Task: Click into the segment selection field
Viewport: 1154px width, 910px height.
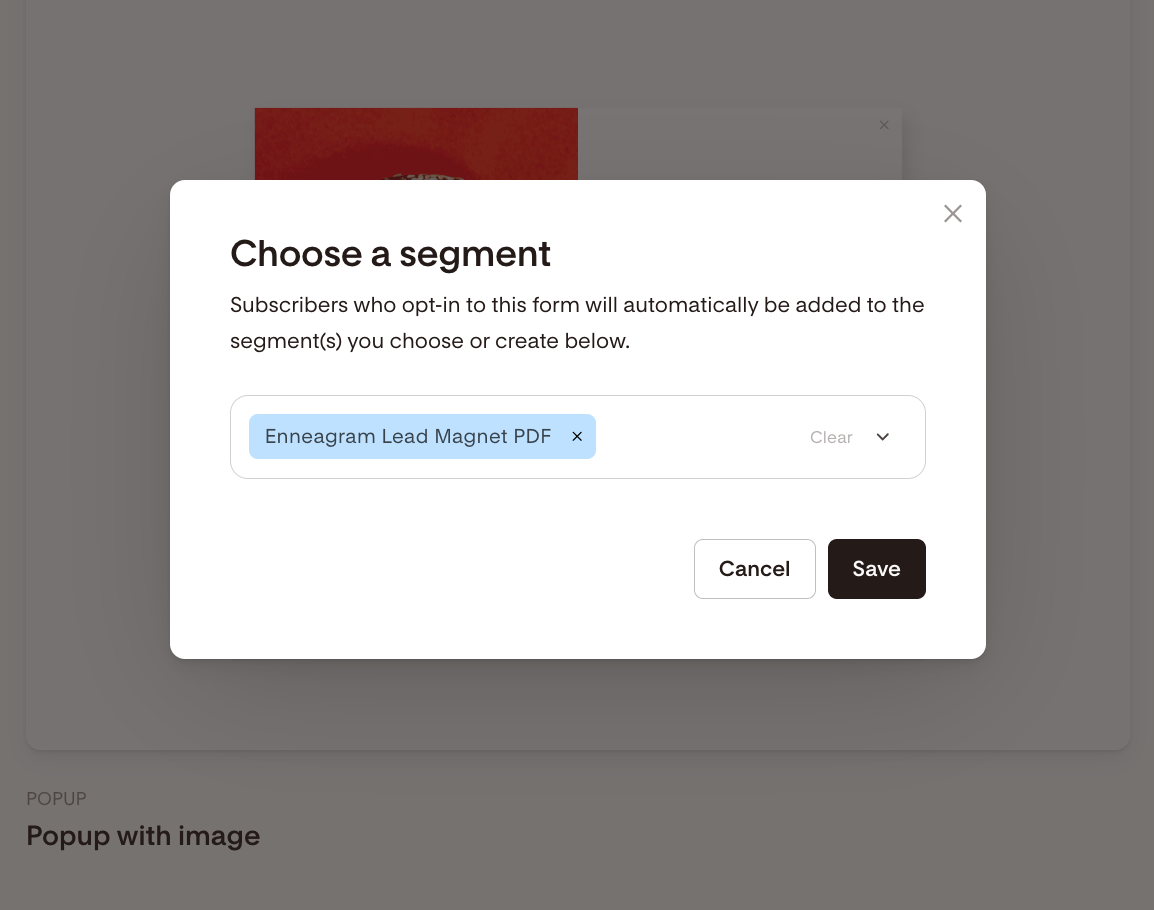Action: pos(700,437)
